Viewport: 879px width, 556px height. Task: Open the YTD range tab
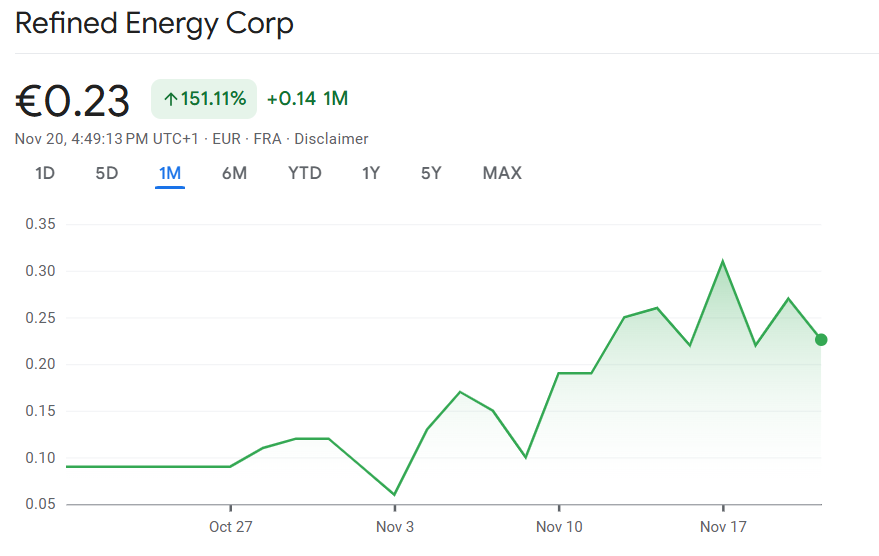(x=305, y=173)
